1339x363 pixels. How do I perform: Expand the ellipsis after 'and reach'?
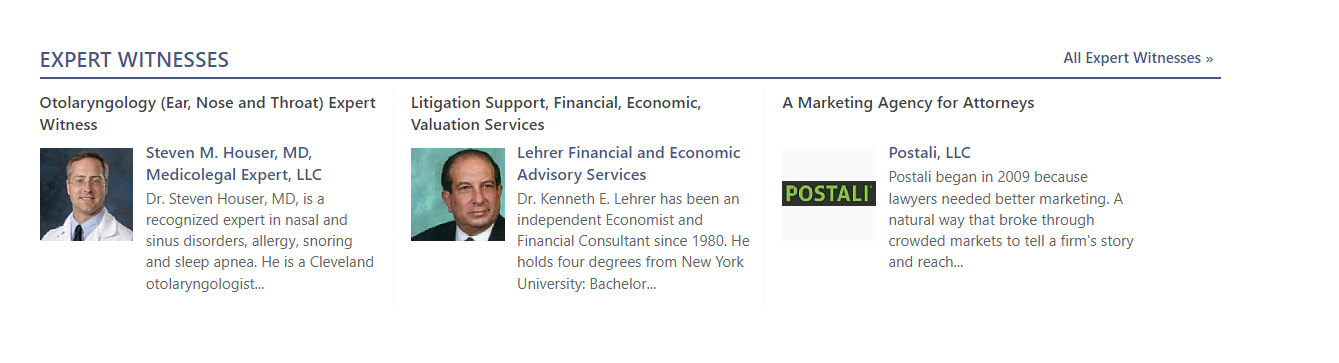[x=957, y=263]
